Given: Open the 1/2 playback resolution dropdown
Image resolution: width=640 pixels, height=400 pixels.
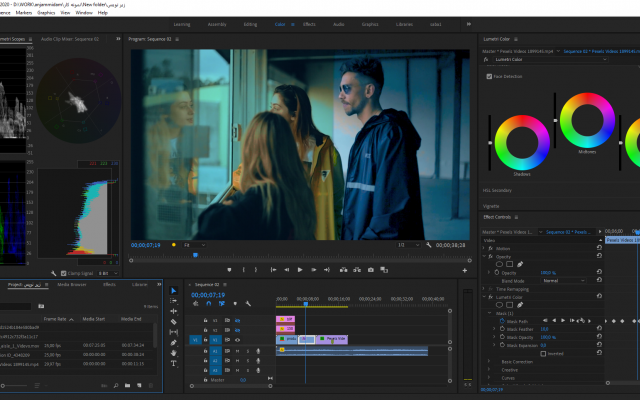Looking at the screenshot, I should click(408, 245).
